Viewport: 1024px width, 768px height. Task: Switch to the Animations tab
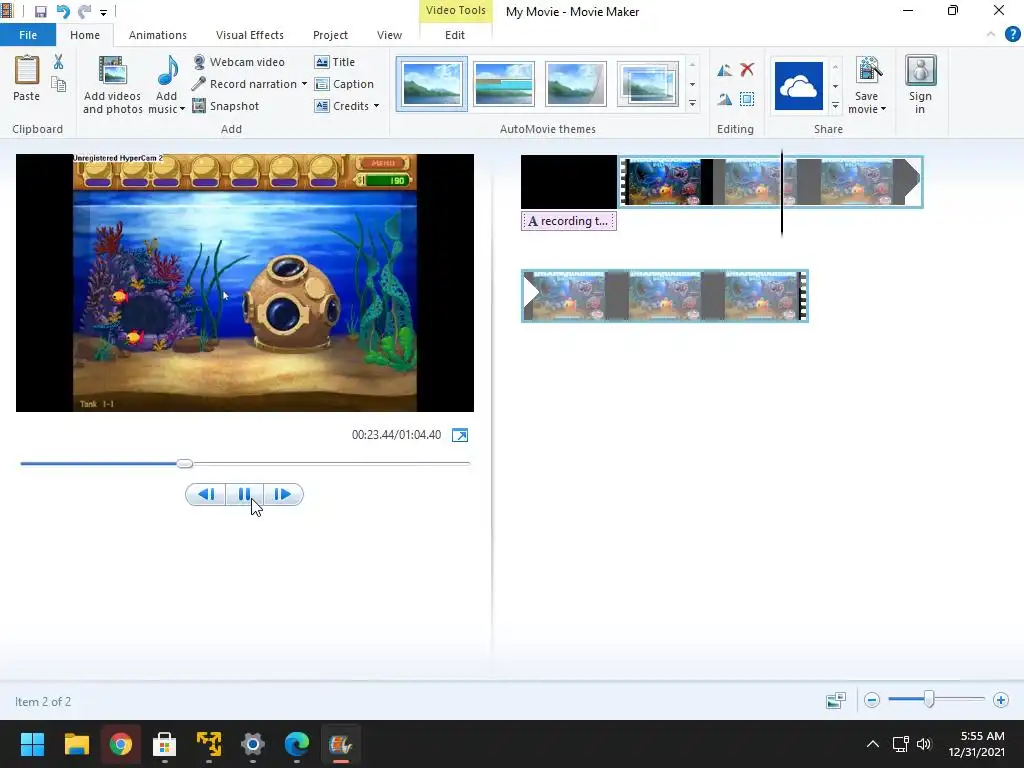157,35
